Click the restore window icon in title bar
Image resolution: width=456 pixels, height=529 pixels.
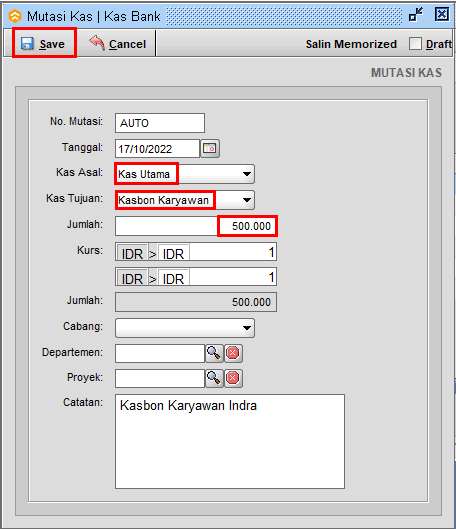[x=416, y=15]
